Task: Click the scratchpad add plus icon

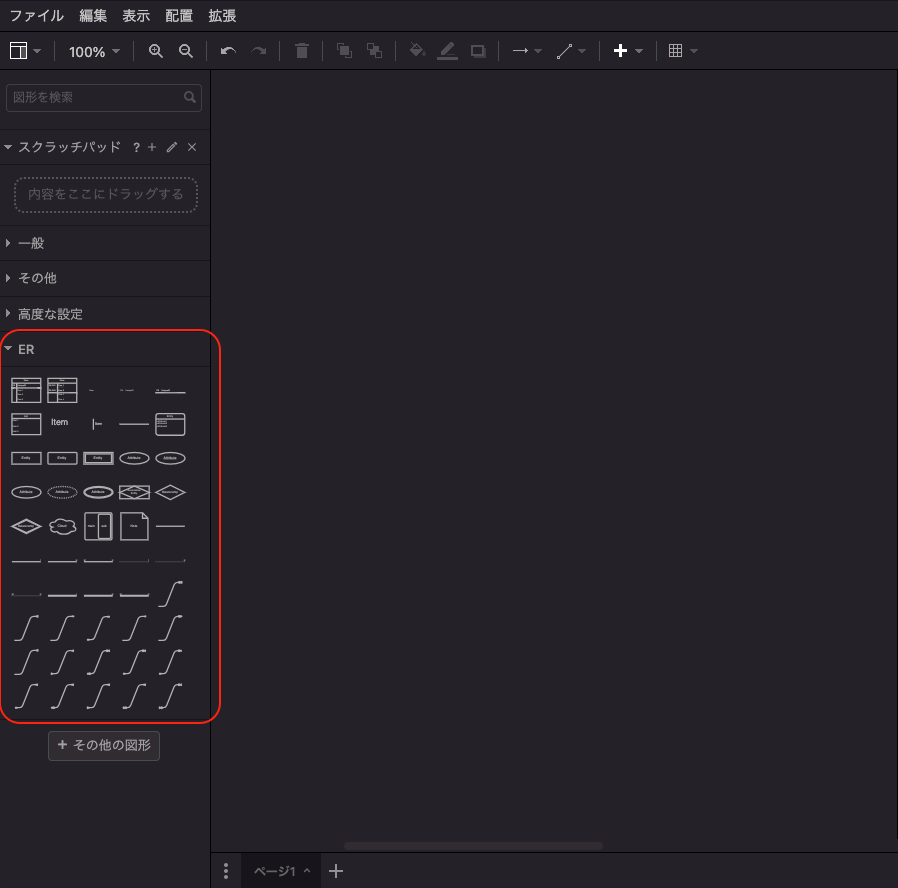Action: point(152,147)
